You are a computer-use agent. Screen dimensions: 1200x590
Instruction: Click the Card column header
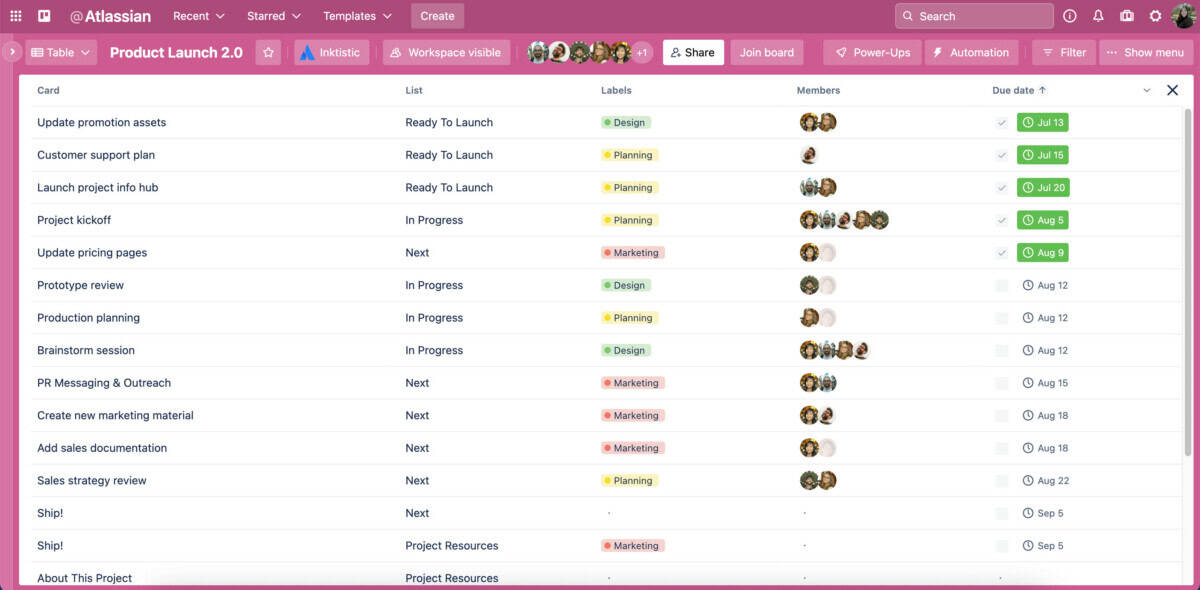(x=48, y=90)
